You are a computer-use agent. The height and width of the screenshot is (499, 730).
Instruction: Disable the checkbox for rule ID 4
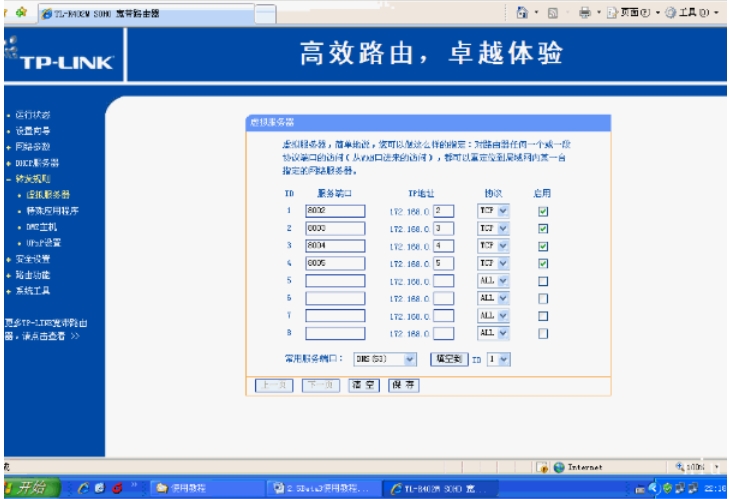[x=543, y=263]
